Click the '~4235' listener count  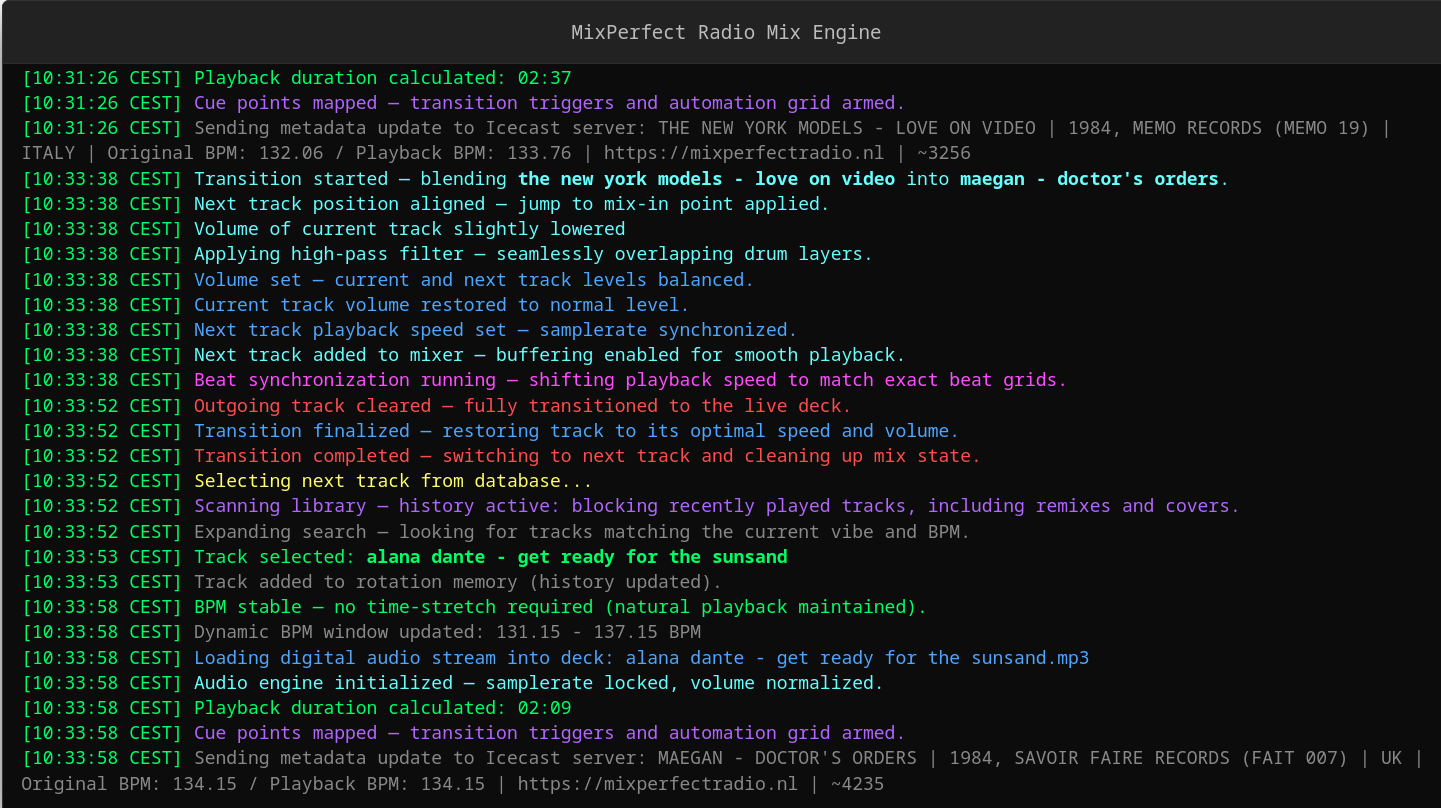(x=858, y=783)
